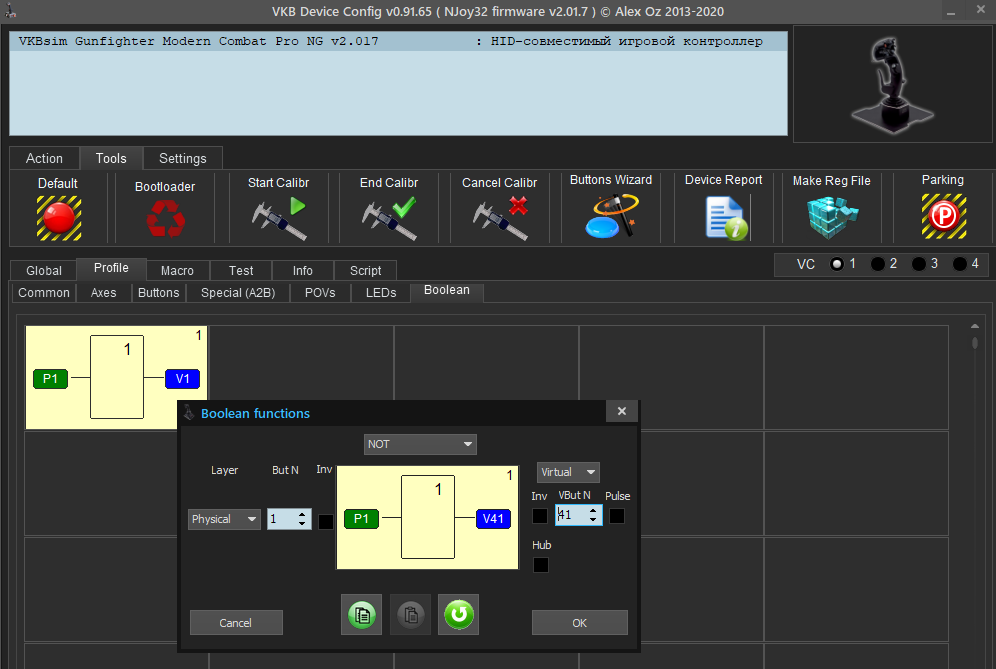996x669 pixels.
Task: Click the app icon in title bar
Action: coord(11,11)
